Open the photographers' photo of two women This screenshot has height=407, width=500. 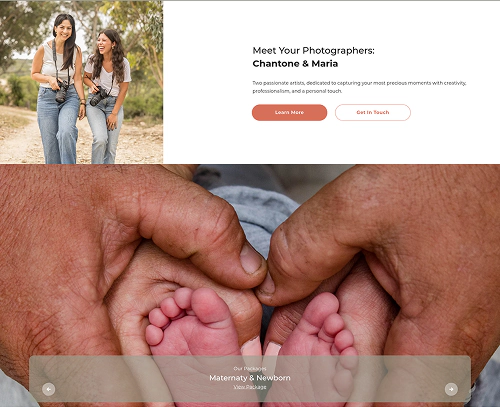(81, 82)
